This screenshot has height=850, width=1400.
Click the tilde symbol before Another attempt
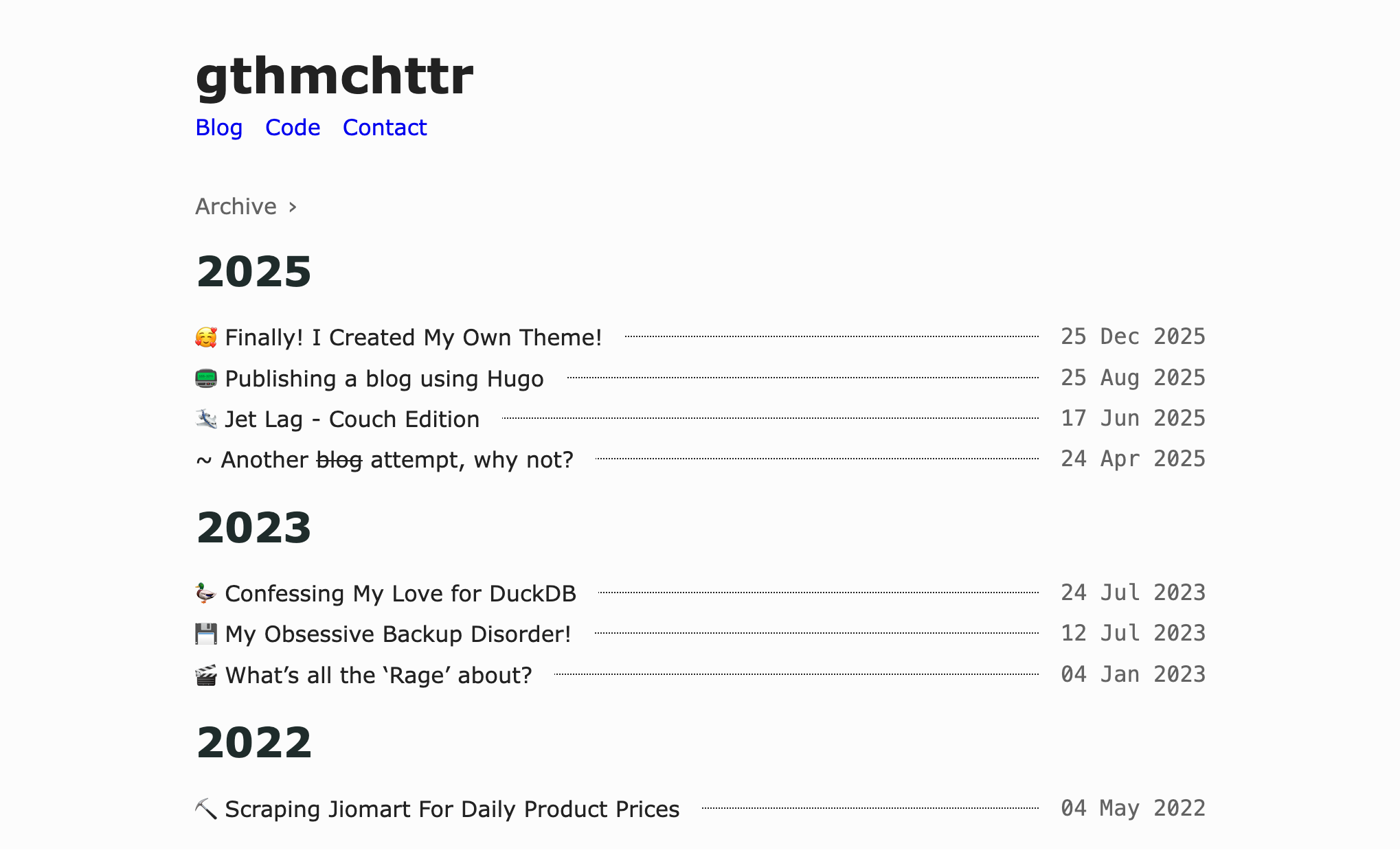click(x=203, y=460)
